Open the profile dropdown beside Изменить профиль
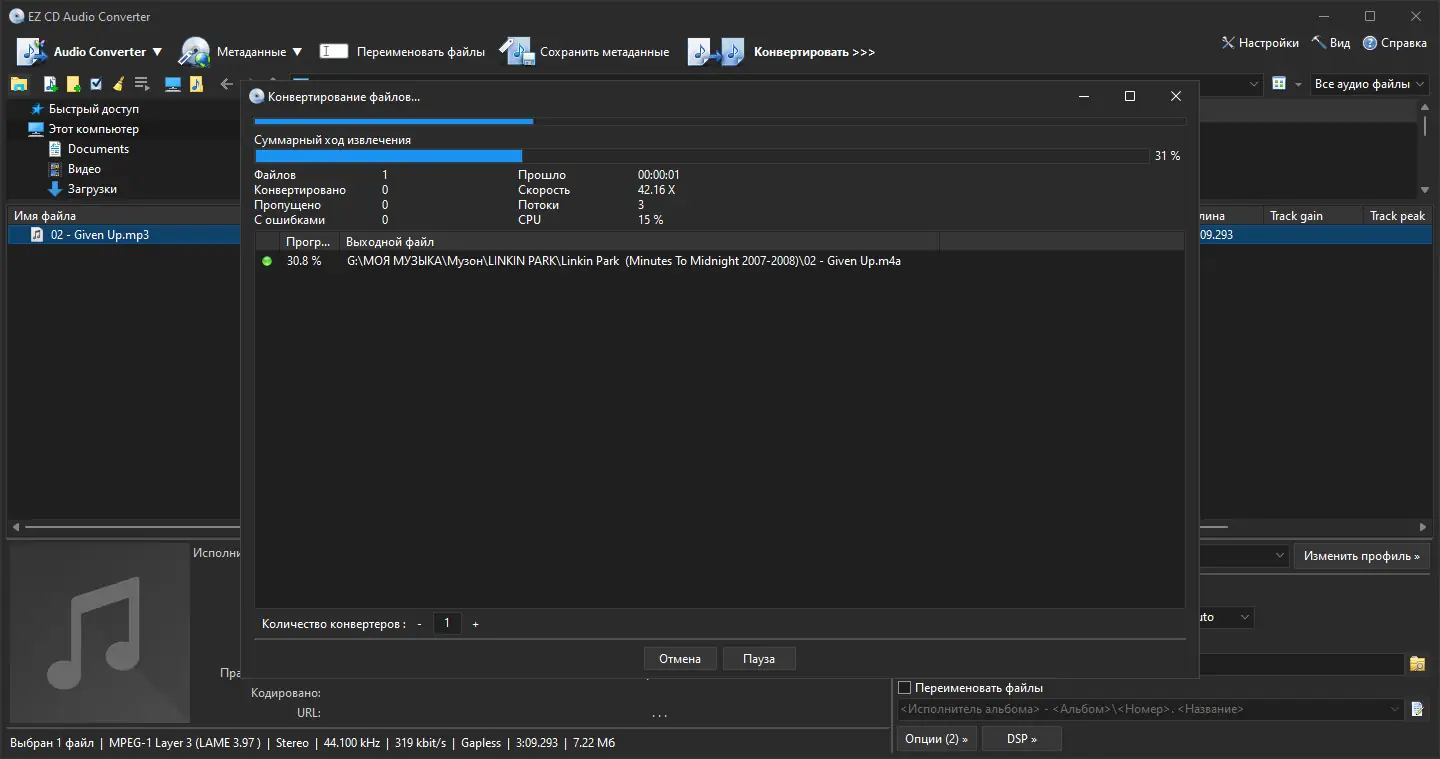 (x=1280, y=556)
